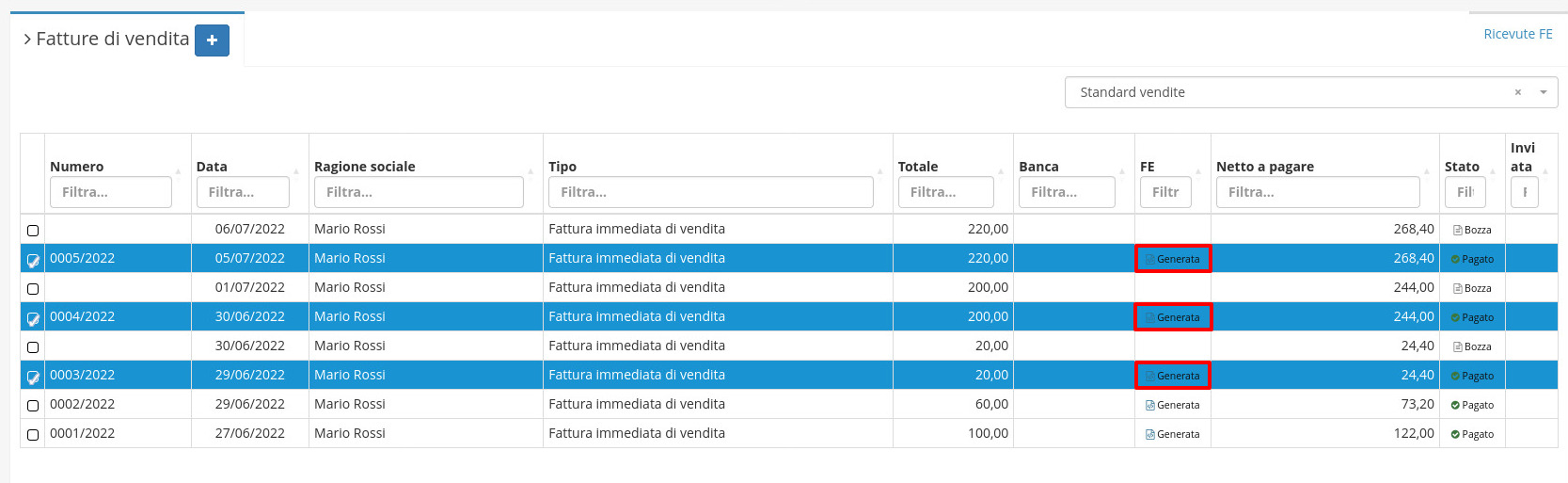Open the Ricevute FE link

[1517, 34]
